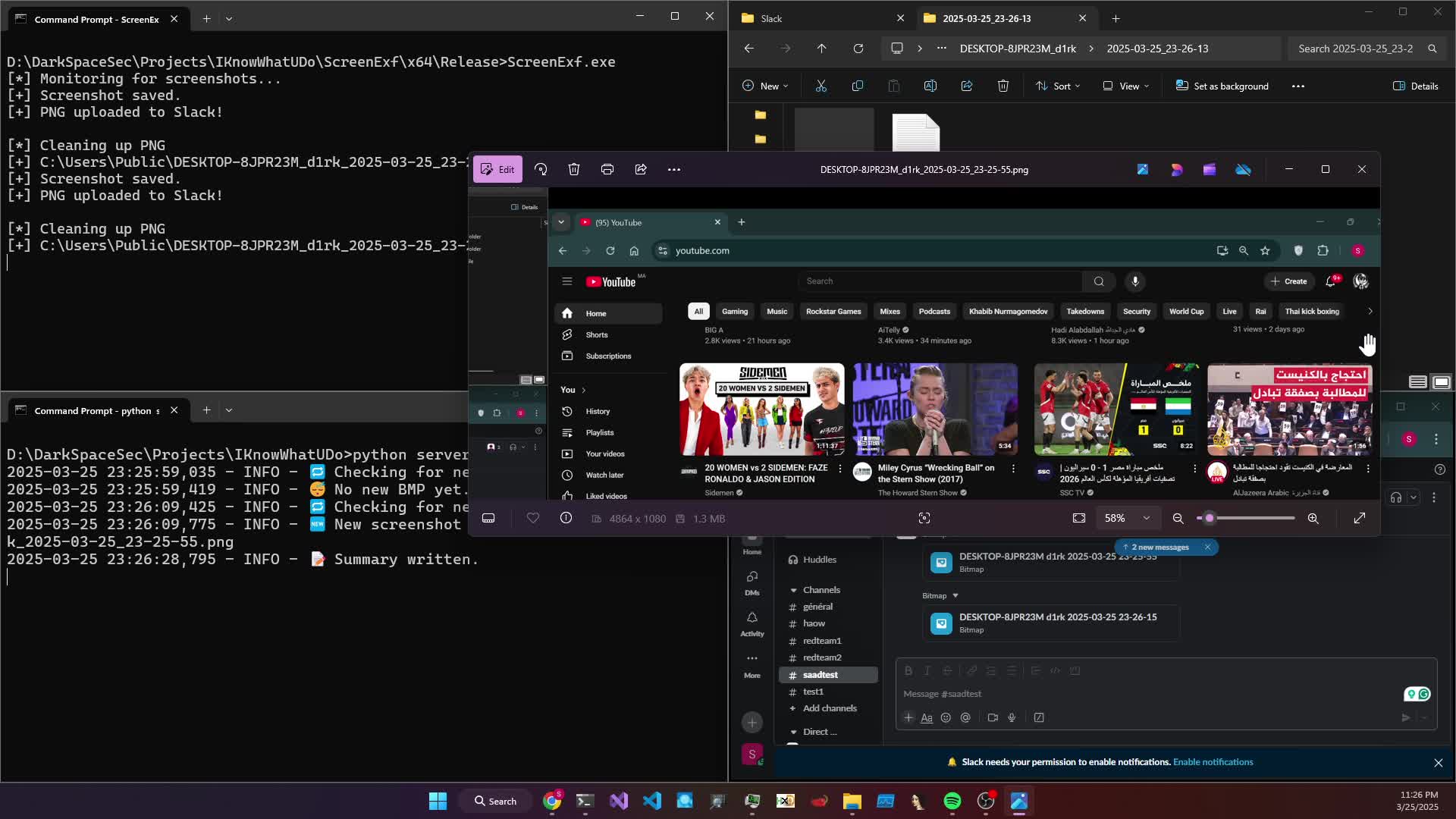1456x819 pixels.
Task: Collapse the Channels section in Slack
Action: [793, 590]
